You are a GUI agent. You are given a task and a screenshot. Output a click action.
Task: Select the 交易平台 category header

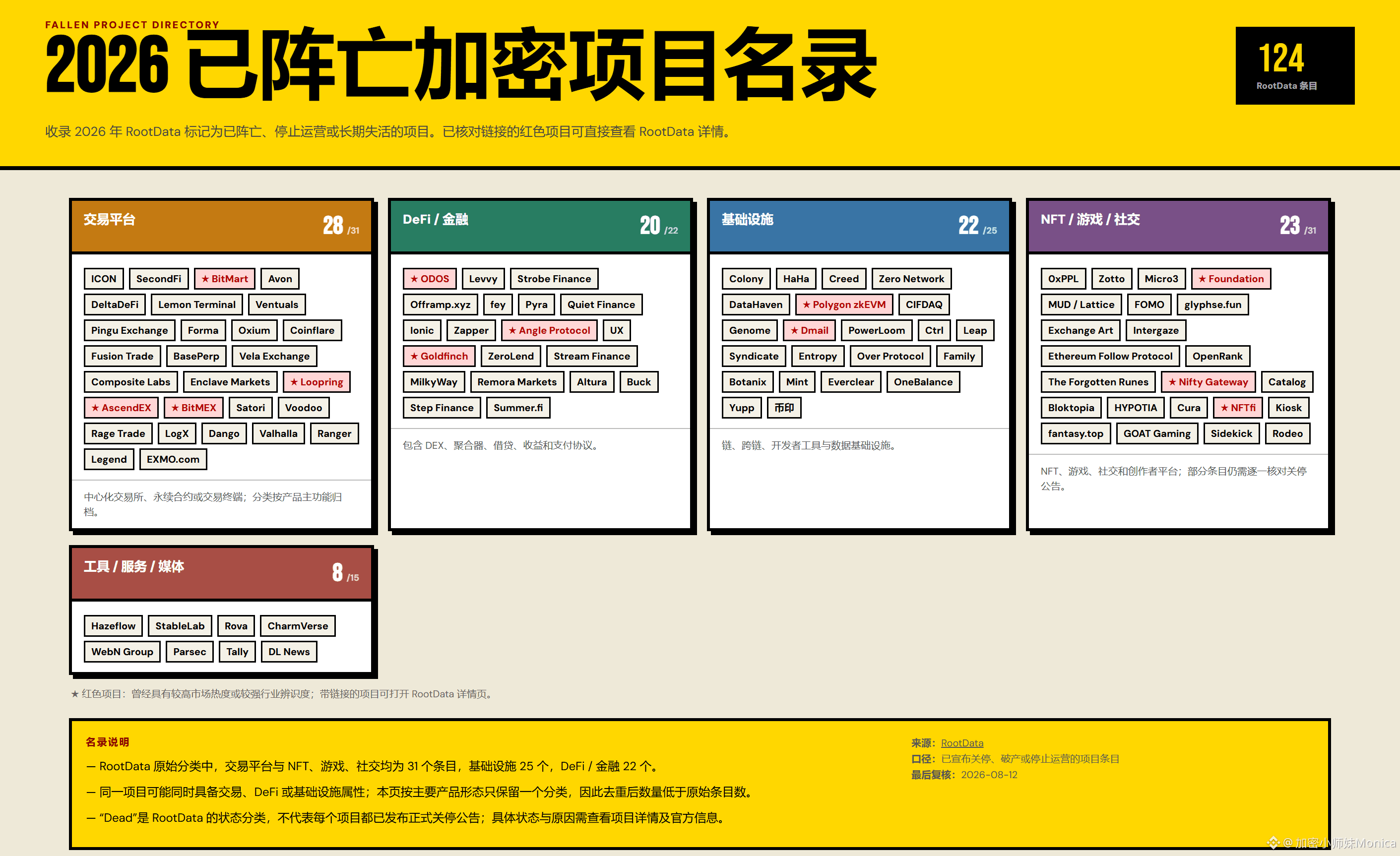point(222,226)
